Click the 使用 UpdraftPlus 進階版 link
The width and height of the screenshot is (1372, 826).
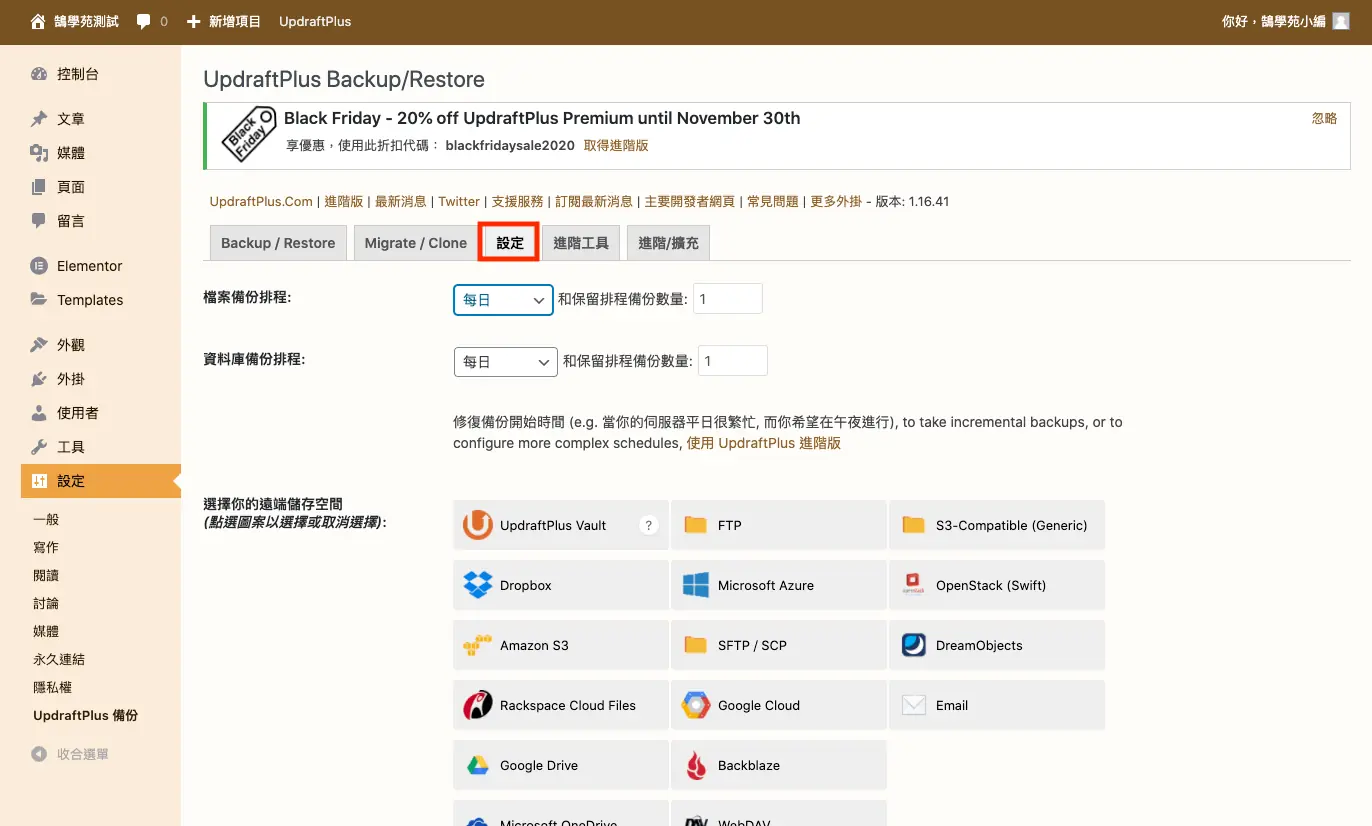coord(764,443)
